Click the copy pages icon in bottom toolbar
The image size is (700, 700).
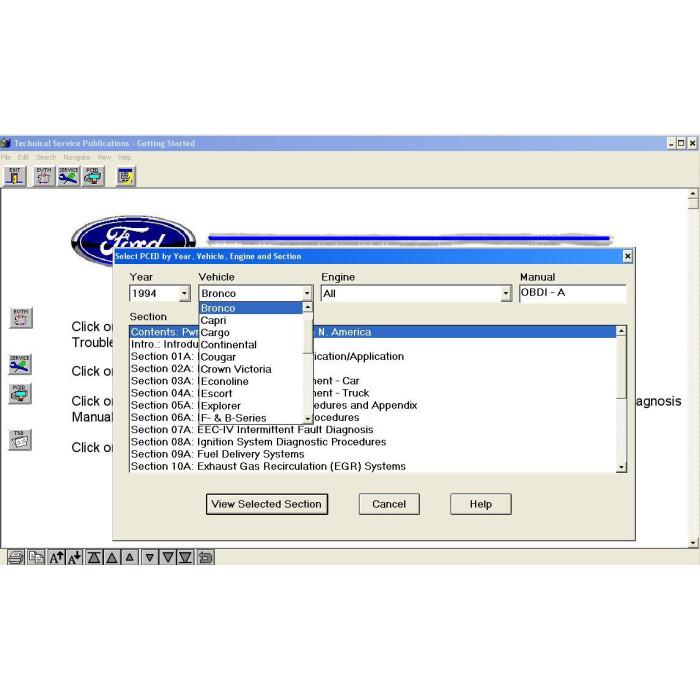click(x=36, y=557)
